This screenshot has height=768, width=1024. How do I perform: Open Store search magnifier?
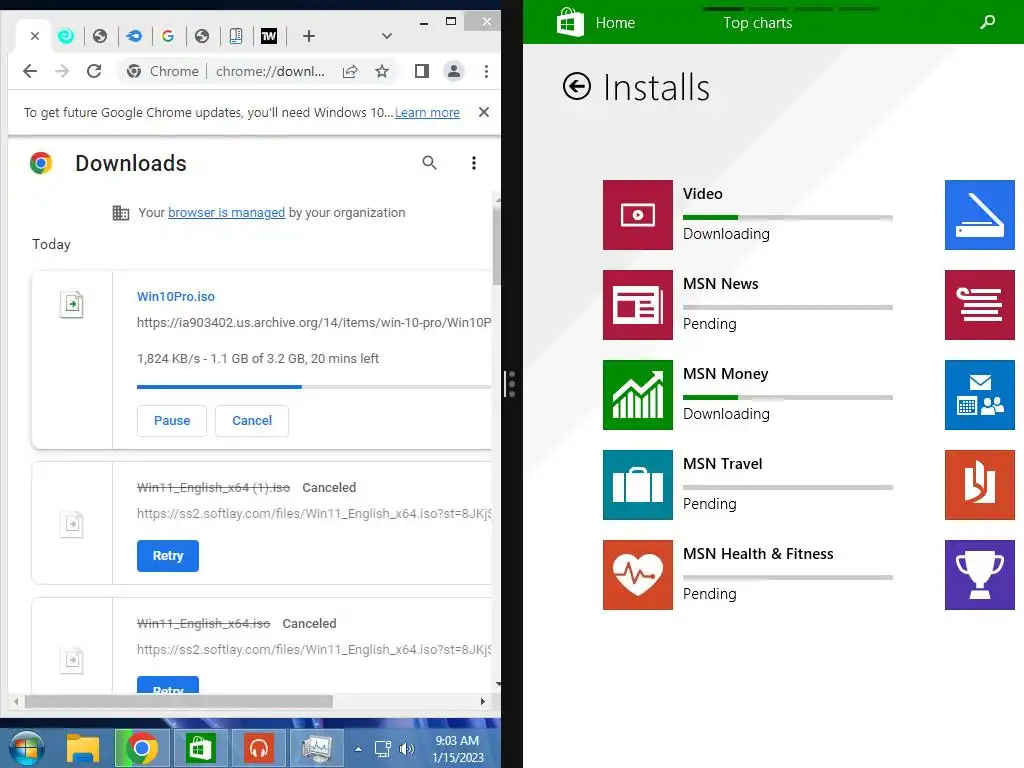tap(987, 22)
